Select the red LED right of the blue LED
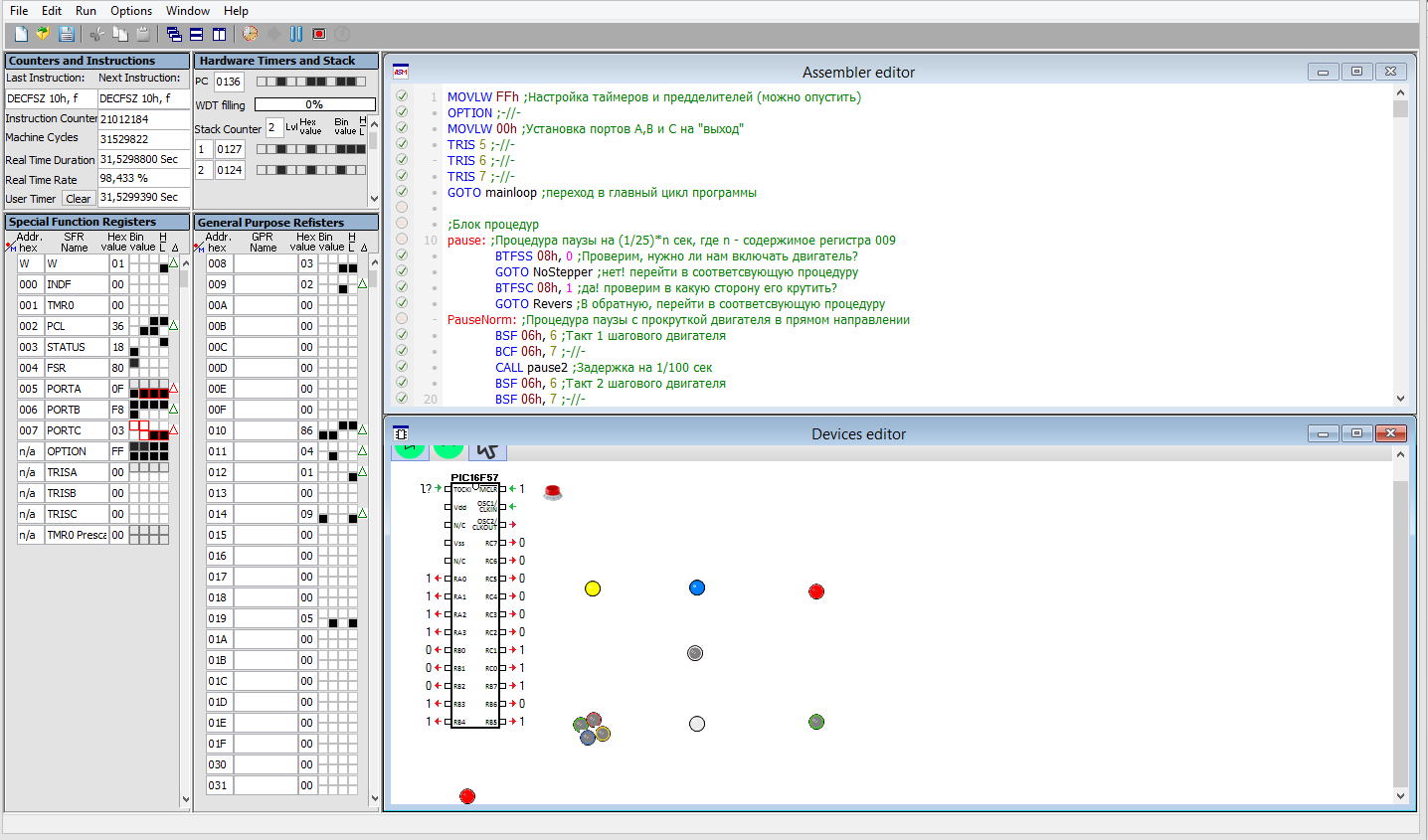 click(816, 591)
